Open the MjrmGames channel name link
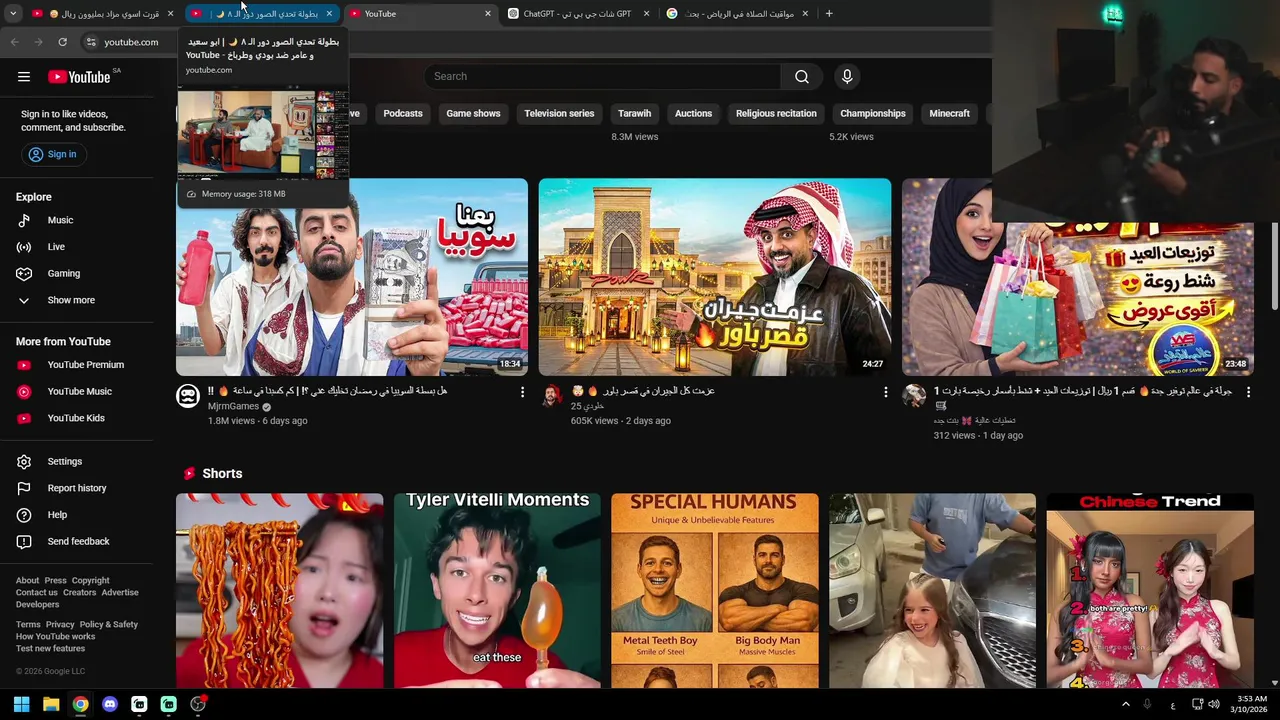 point(233,407)
